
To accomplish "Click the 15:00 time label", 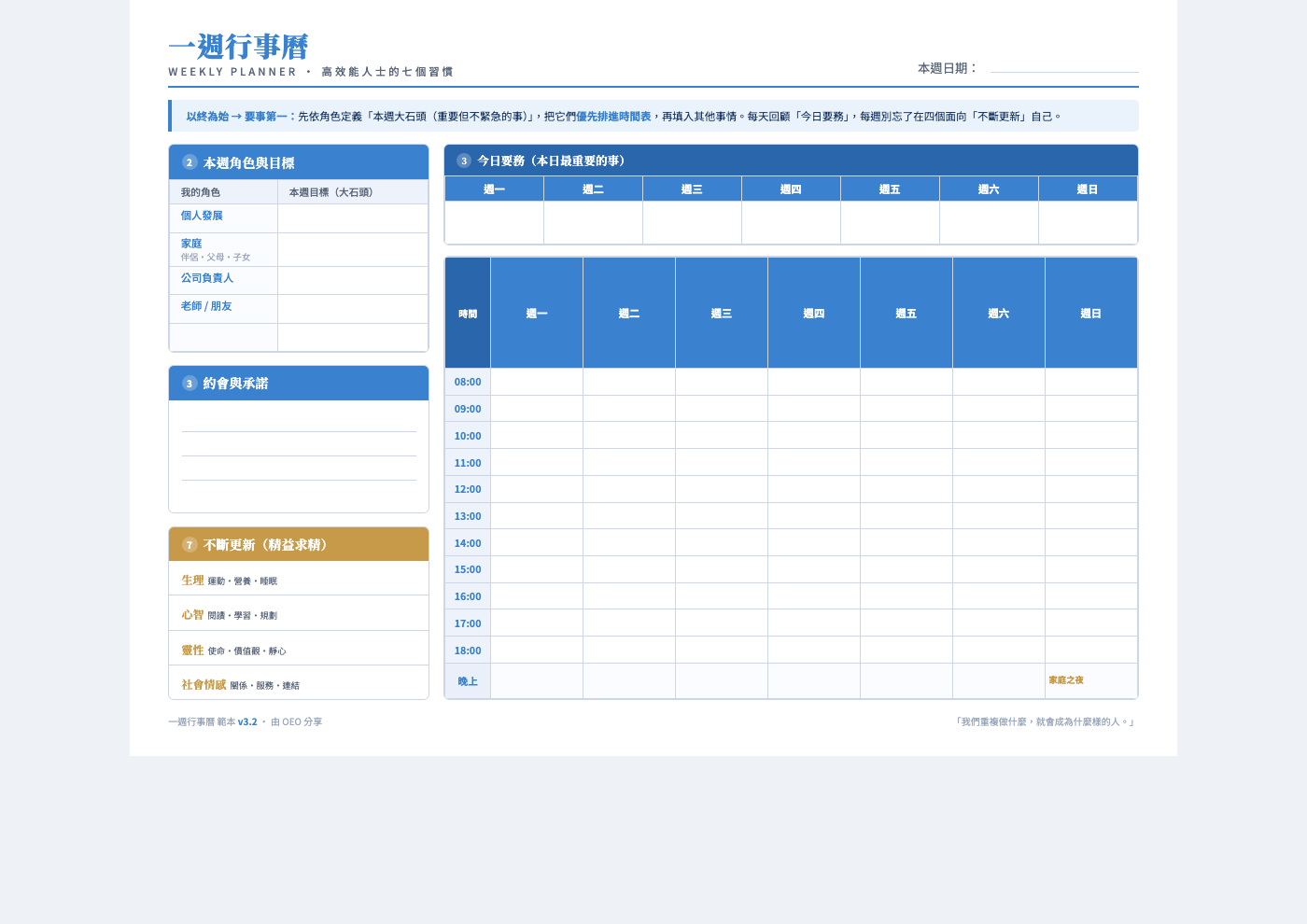I will pos(468,569).
